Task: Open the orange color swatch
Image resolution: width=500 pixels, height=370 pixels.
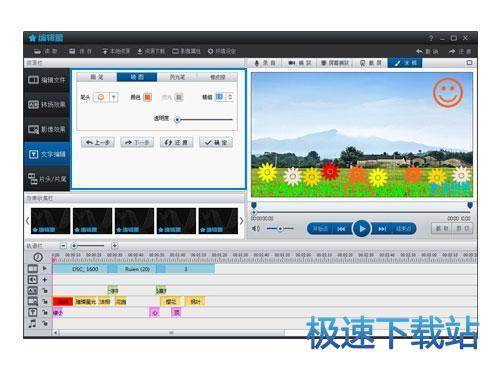Action: 147,97
